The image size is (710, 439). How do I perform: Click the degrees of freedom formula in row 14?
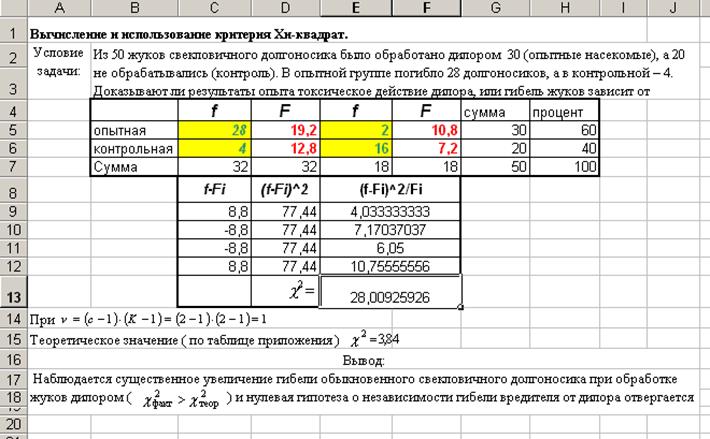click(163, 320)
